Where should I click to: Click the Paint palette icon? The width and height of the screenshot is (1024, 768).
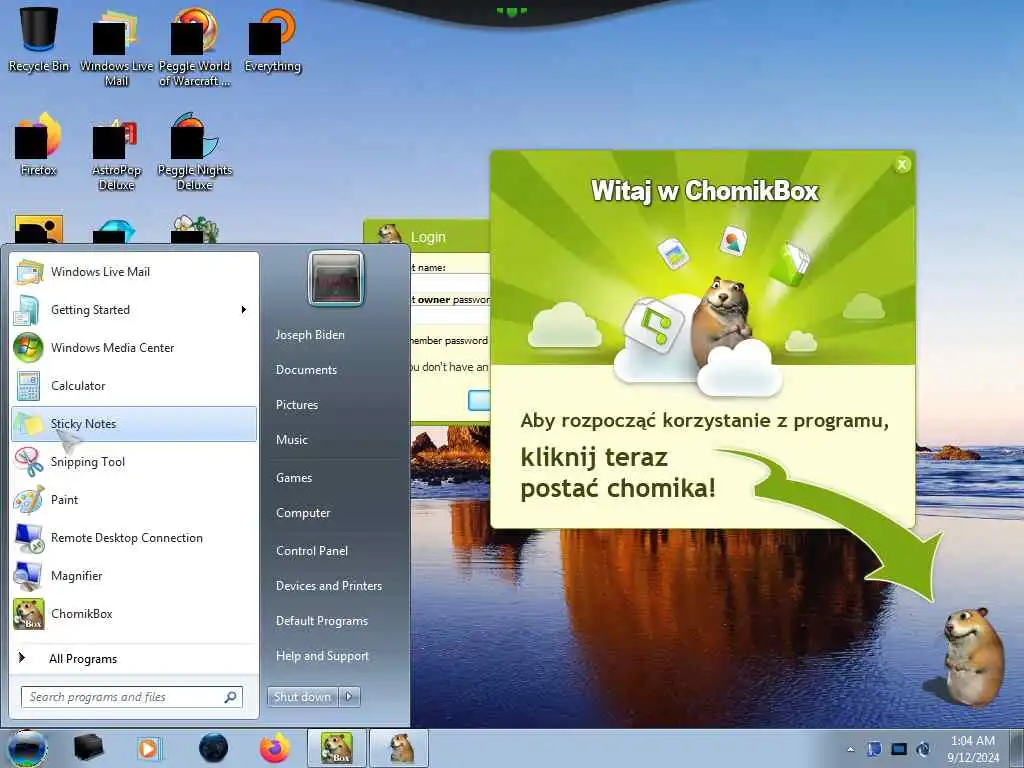tap(29, 500)
